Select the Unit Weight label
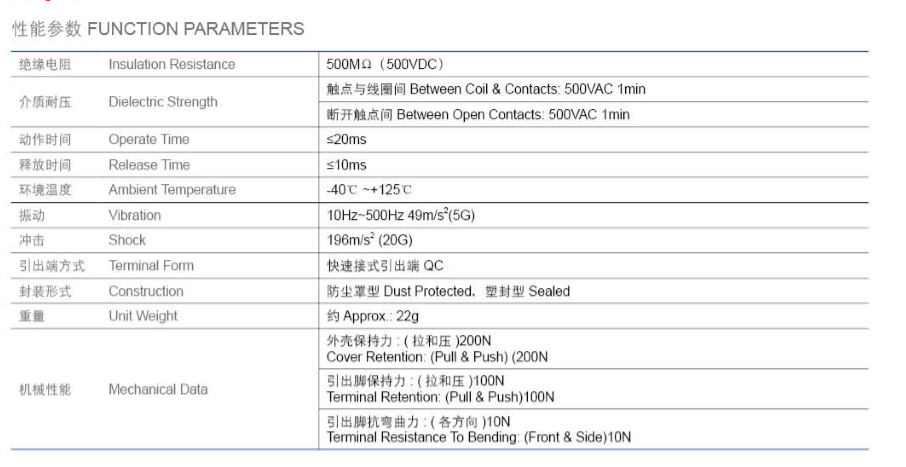The height and width of the screenshot is (467, 906). pos(143,316)
